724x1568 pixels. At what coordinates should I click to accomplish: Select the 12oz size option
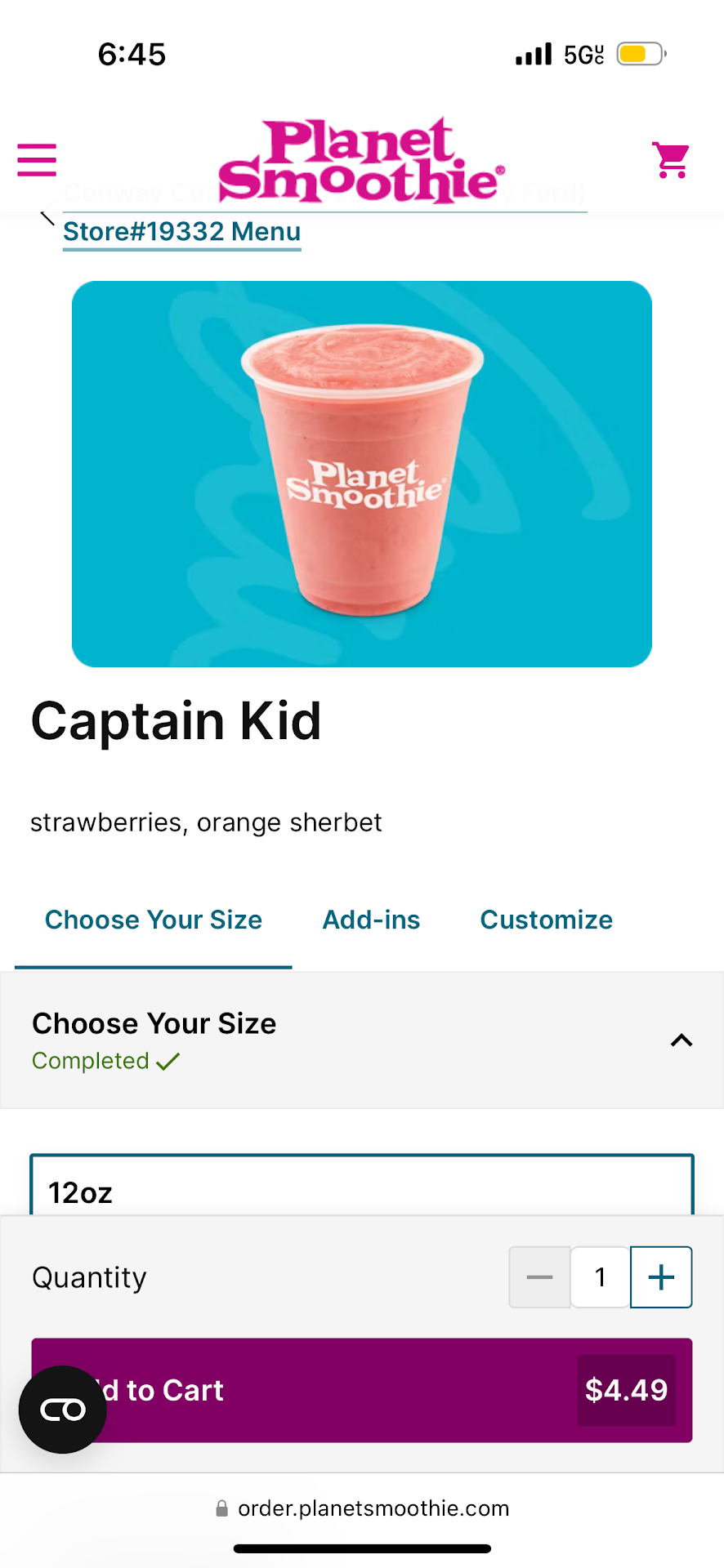coord(361,1191)
